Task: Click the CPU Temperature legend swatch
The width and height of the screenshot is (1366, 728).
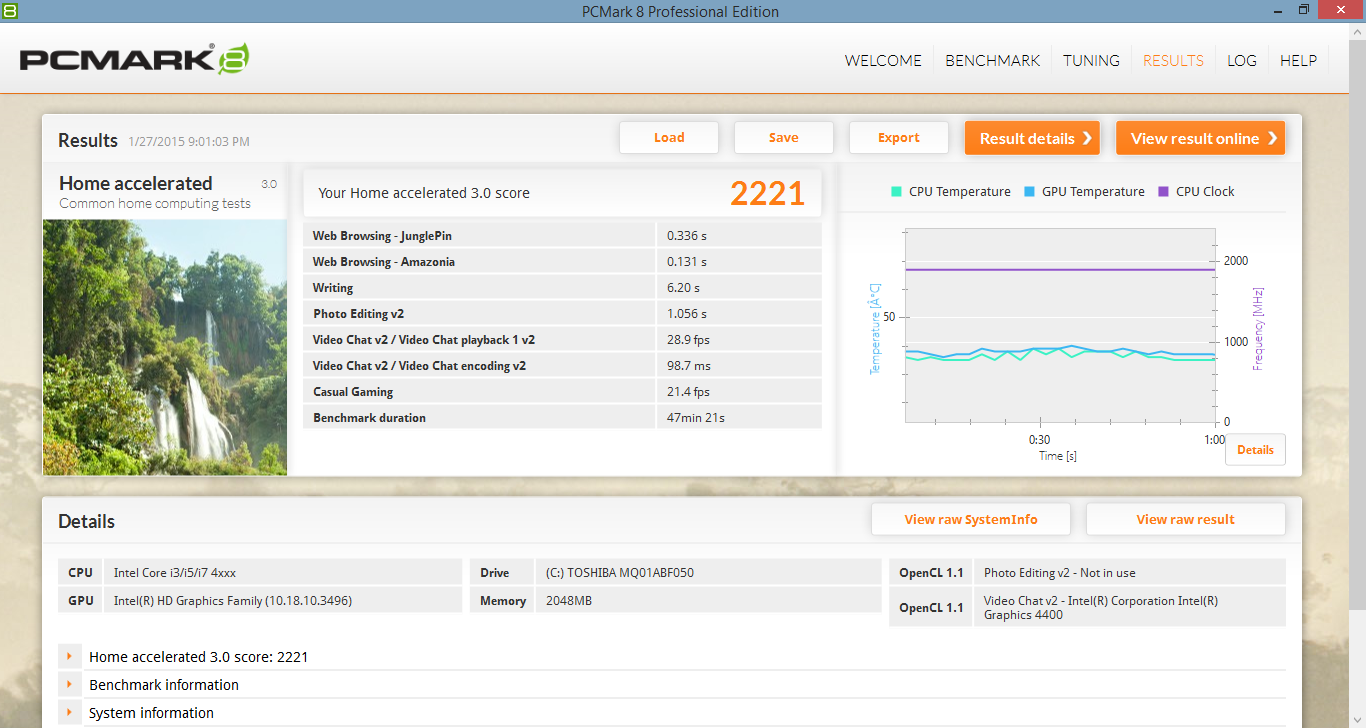Action: pyautogui.click(x=897, y=192)
